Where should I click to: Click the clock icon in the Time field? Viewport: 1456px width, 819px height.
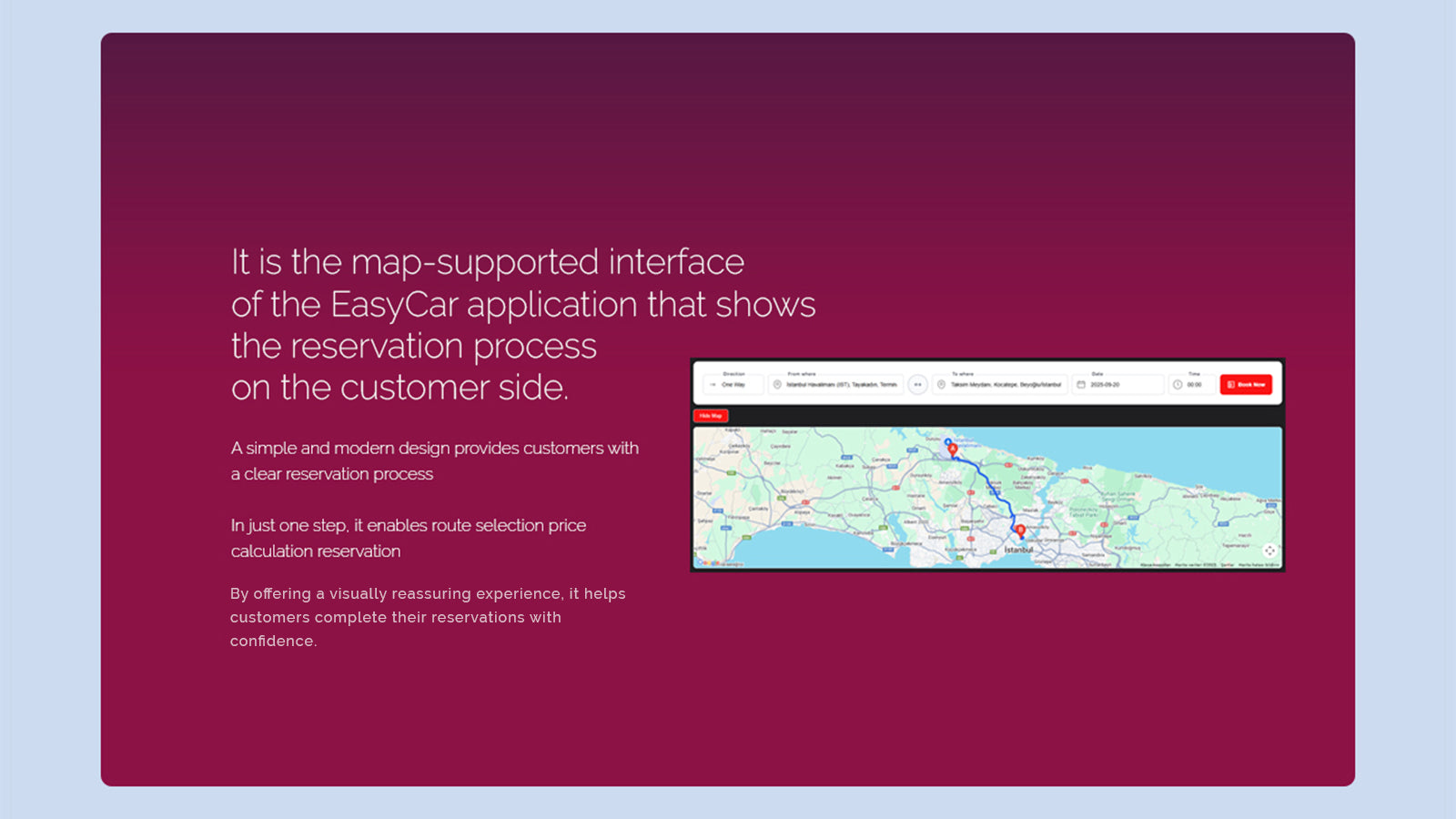pos(1177,385)
